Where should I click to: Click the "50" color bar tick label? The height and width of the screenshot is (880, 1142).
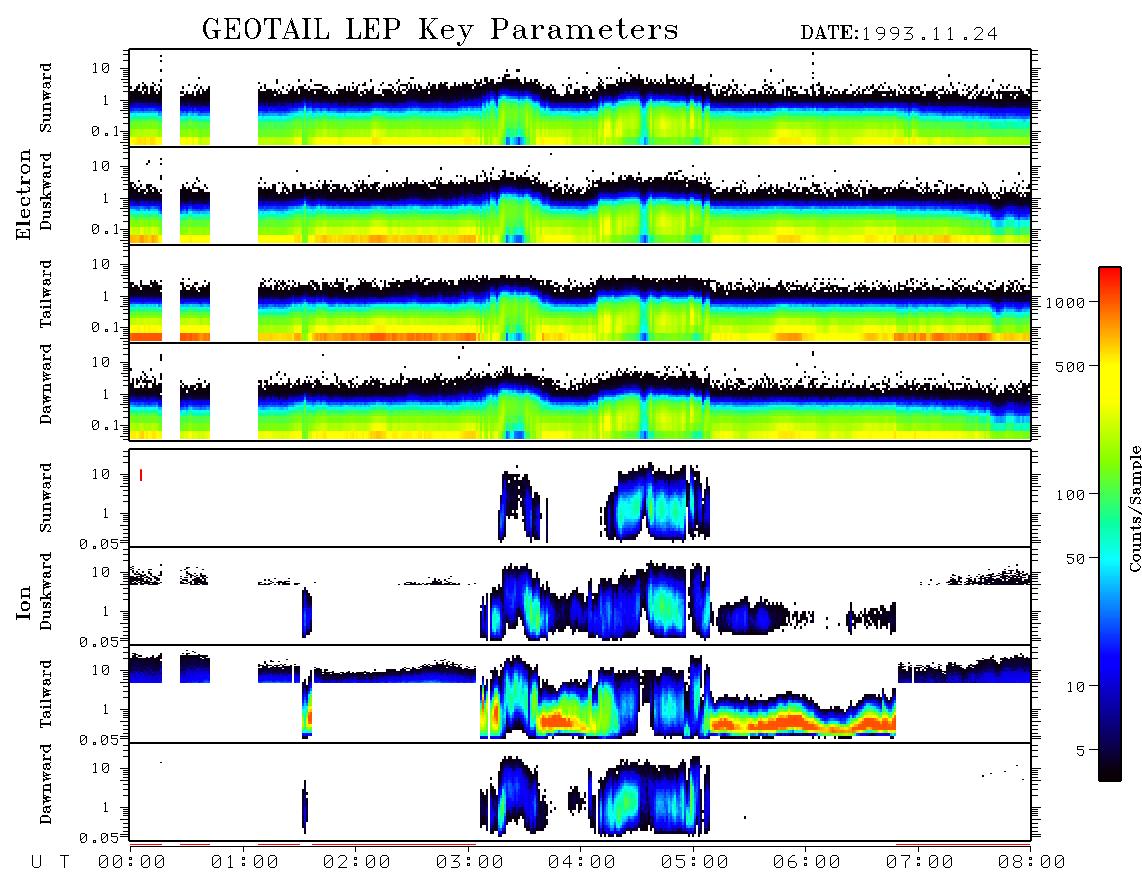[1075, 559]
